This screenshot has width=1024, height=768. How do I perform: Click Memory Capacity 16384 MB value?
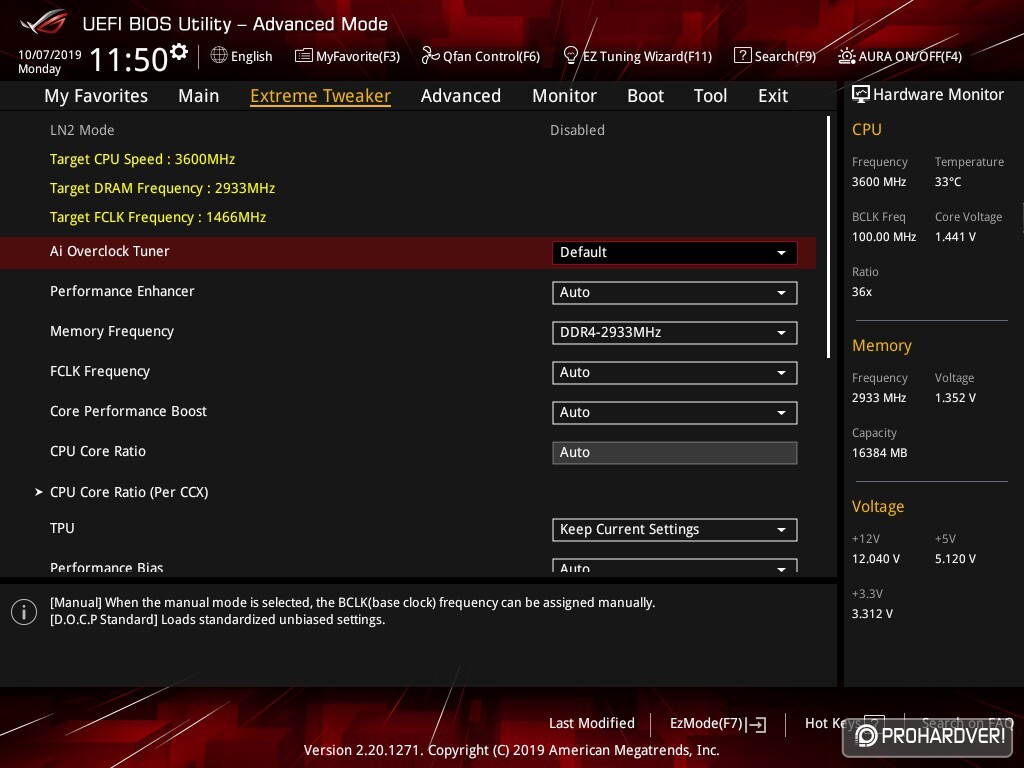(x=879, y=453)
